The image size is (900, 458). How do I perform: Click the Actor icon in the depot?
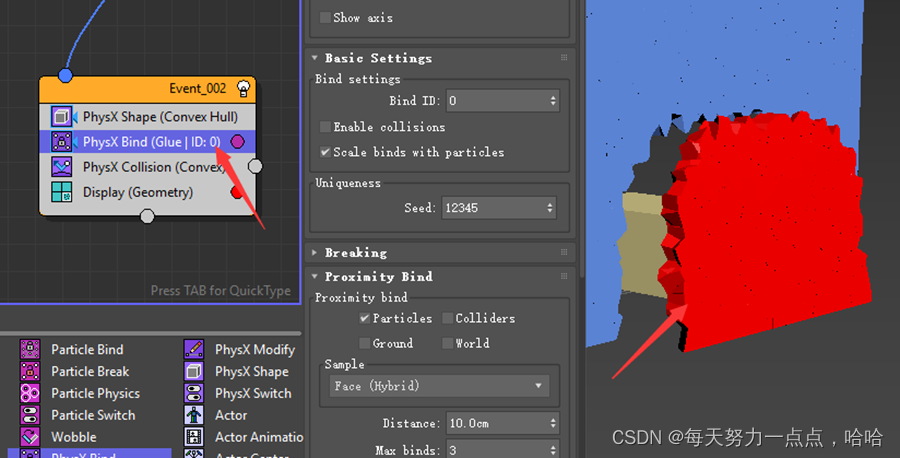pos(194,415)
